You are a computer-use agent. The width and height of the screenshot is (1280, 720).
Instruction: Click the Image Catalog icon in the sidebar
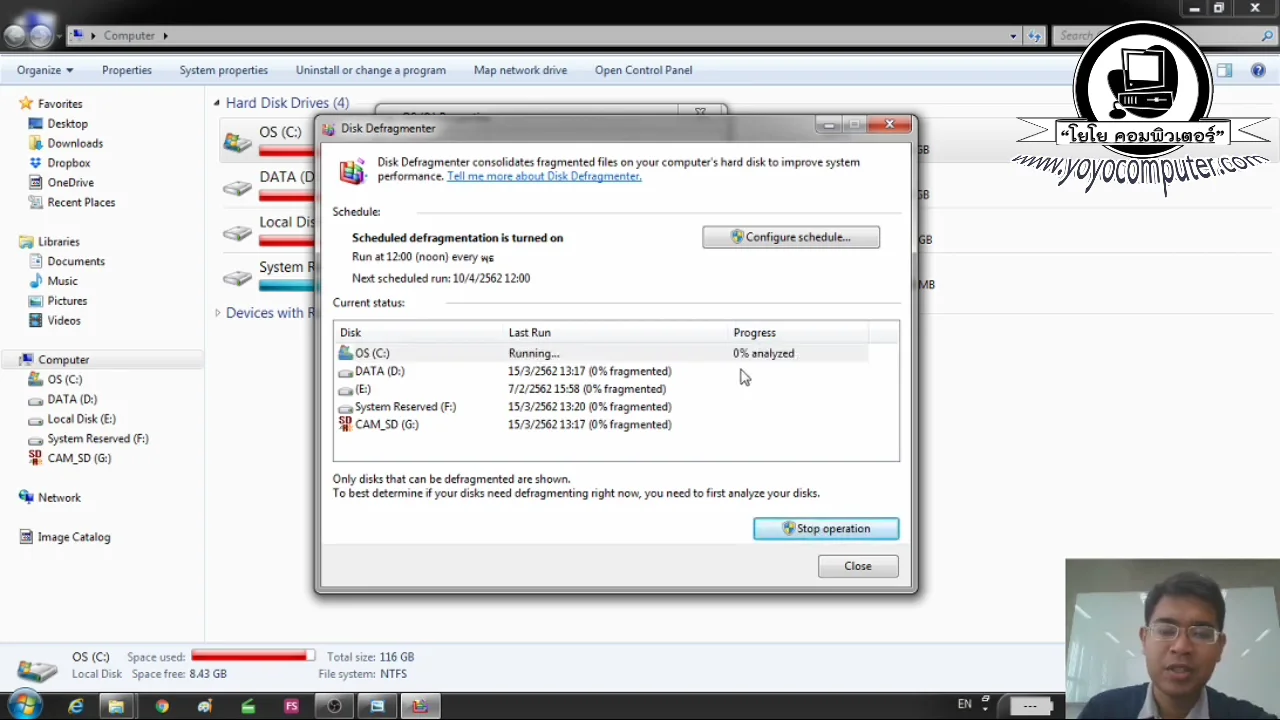pos(73,537)
